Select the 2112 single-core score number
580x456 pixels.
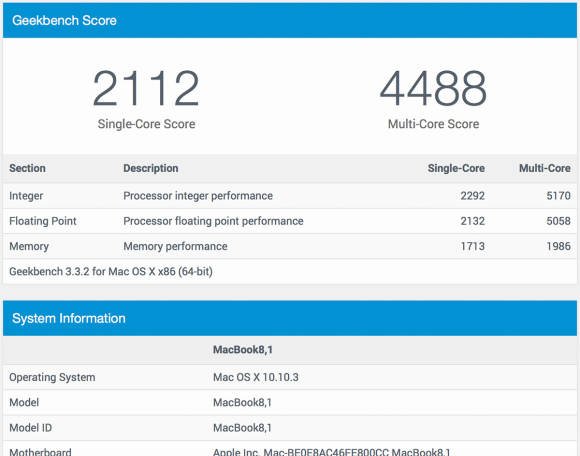(146, 89)
